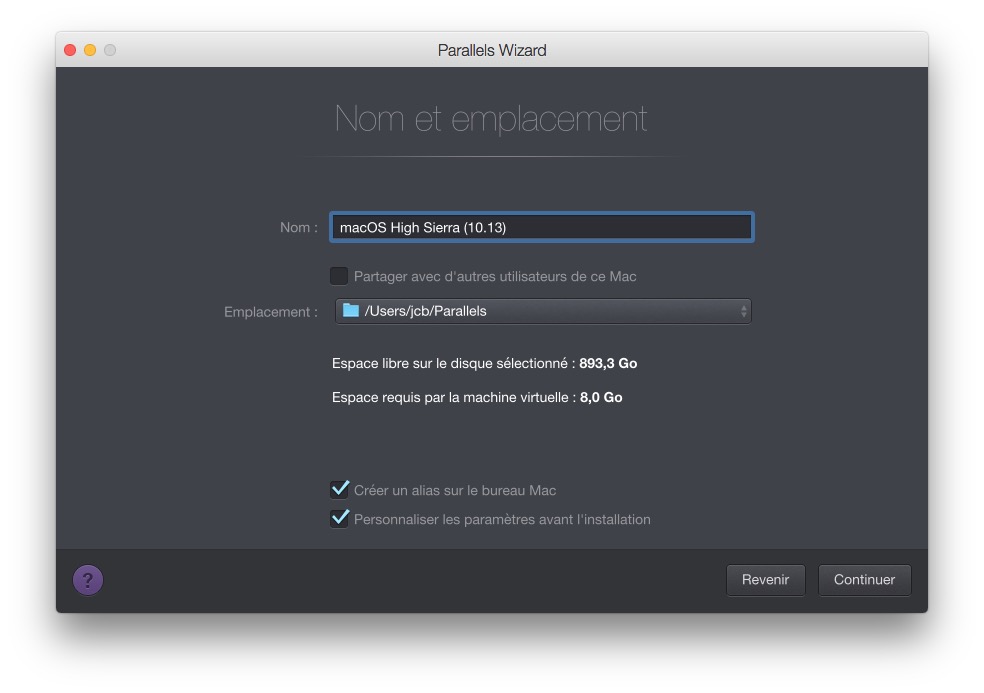
Task: Minimize the Parallels Wizard window
Action: pos(90,50)
